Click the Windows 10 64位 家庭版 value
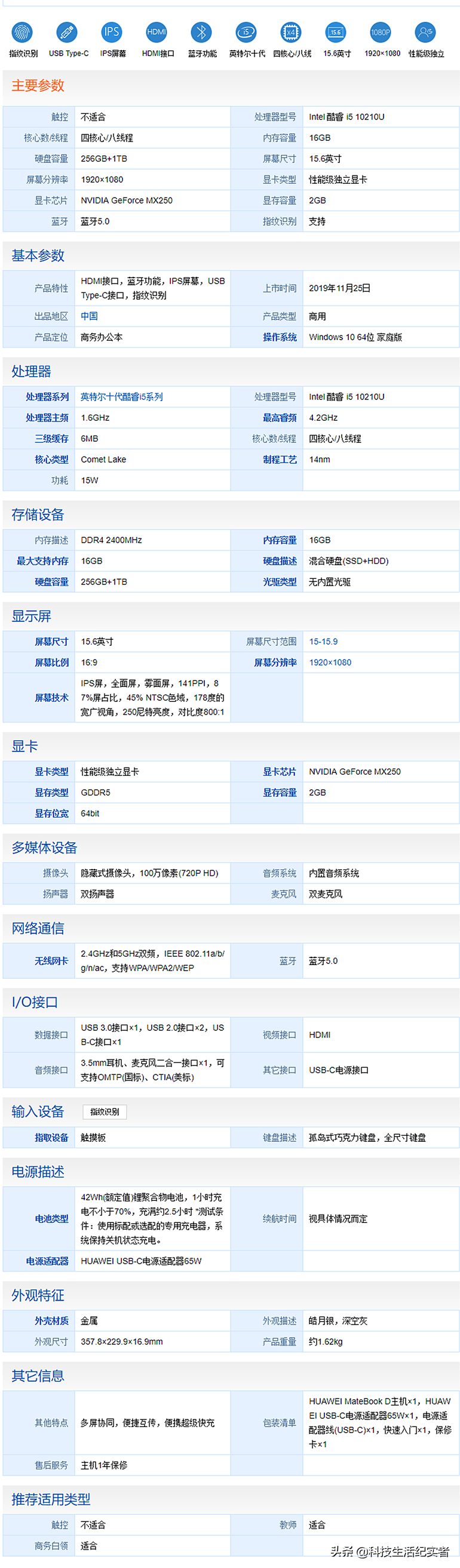Image resolution: width=460 pixels, height=1568 pixels. pyautogui.click(x=355, y=337)
